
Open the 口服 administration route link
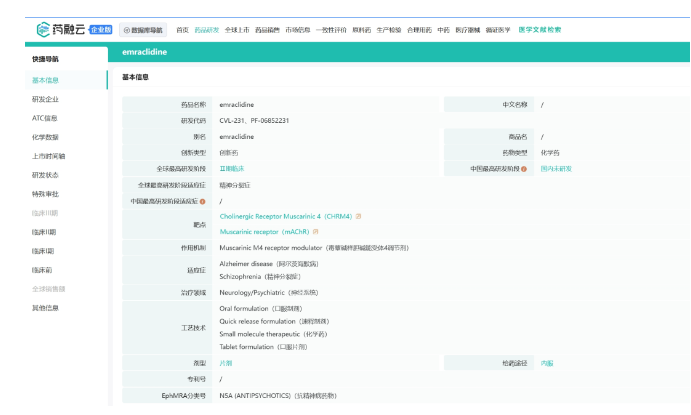tap(546, 363)
